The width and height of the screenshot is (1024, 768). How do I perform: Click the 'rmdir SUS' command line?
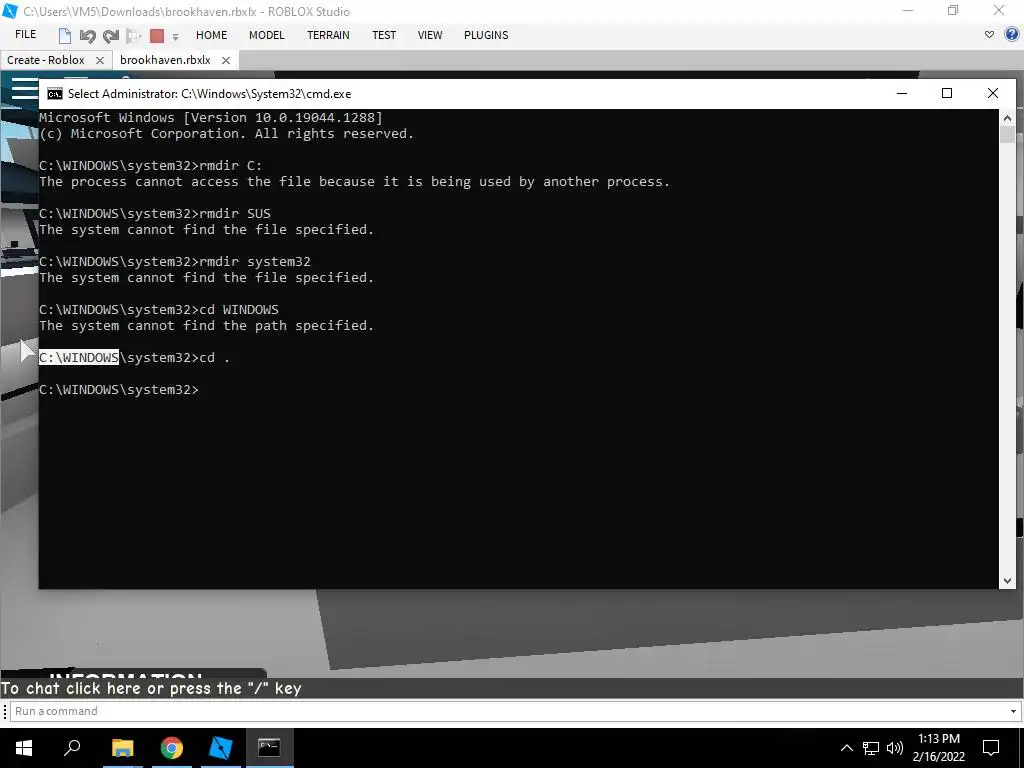click(155, 214)
